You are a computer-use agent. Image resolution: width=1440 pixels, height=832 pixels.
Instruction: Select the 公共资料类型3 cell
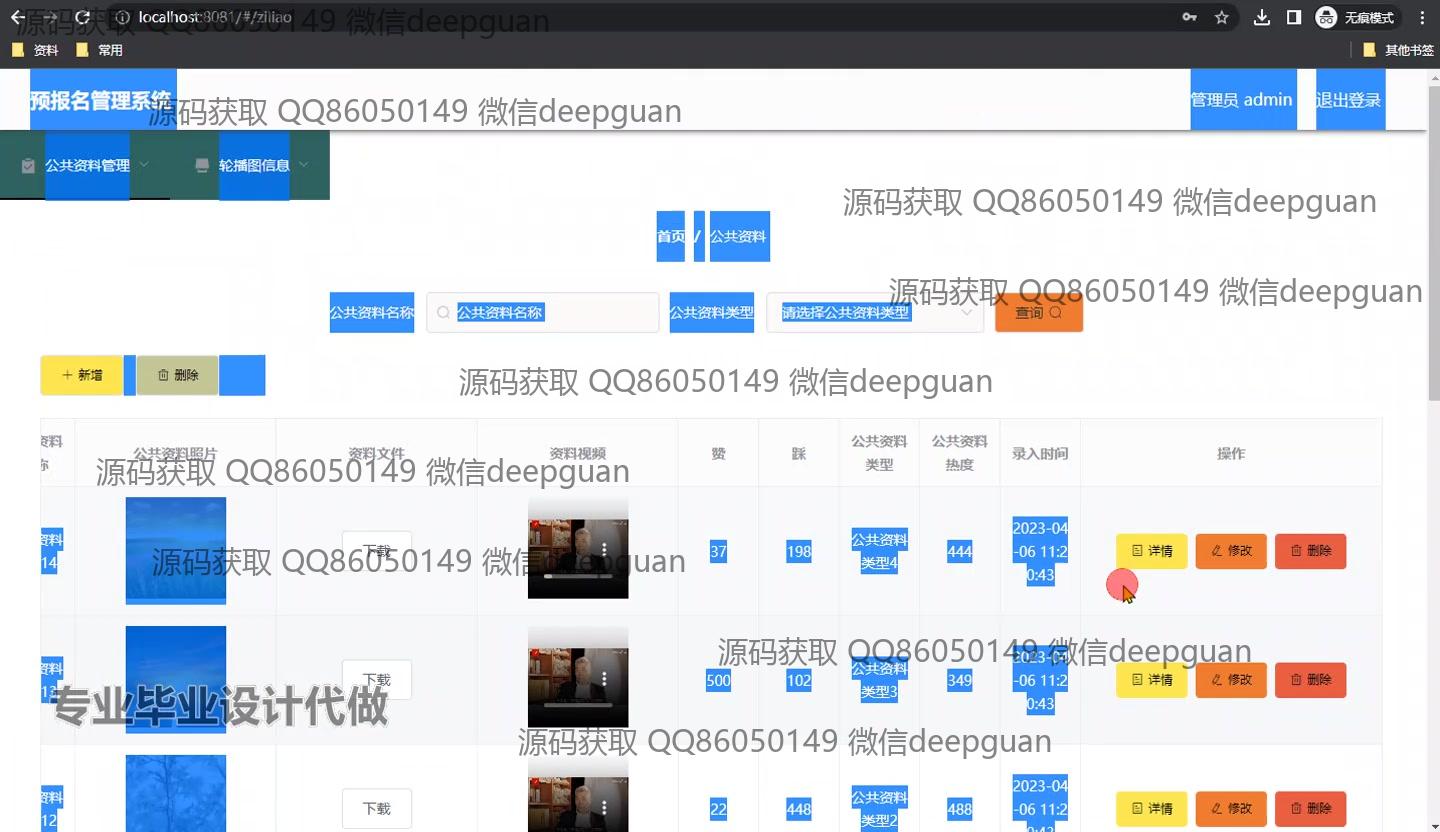click(x=879, y=680)
